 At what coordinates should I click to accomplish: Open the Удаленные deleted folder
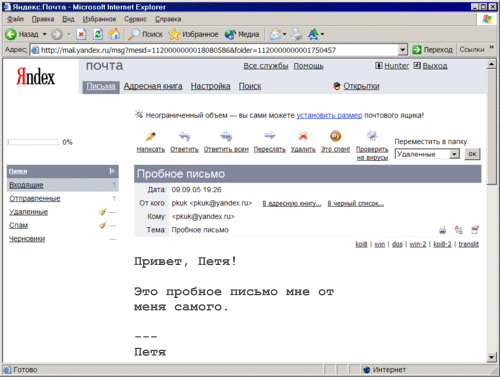click(x=28, y=212)
